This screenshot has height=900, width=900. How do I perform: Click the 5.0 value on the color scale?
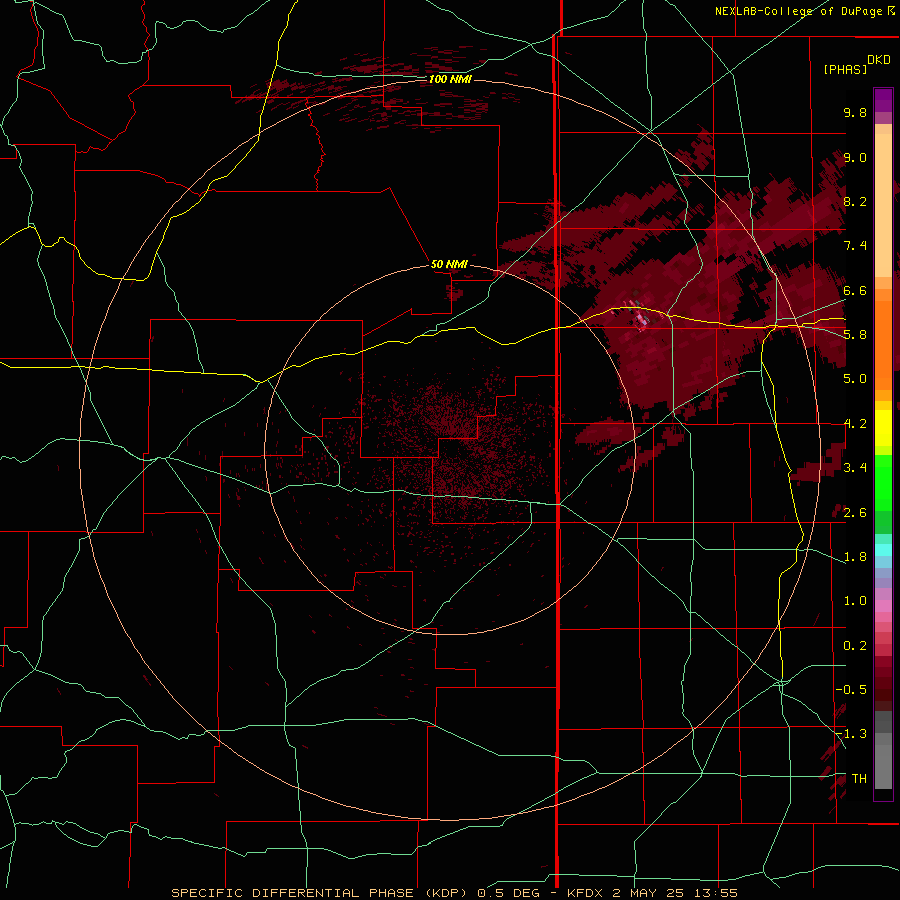(x=855, y=379)
